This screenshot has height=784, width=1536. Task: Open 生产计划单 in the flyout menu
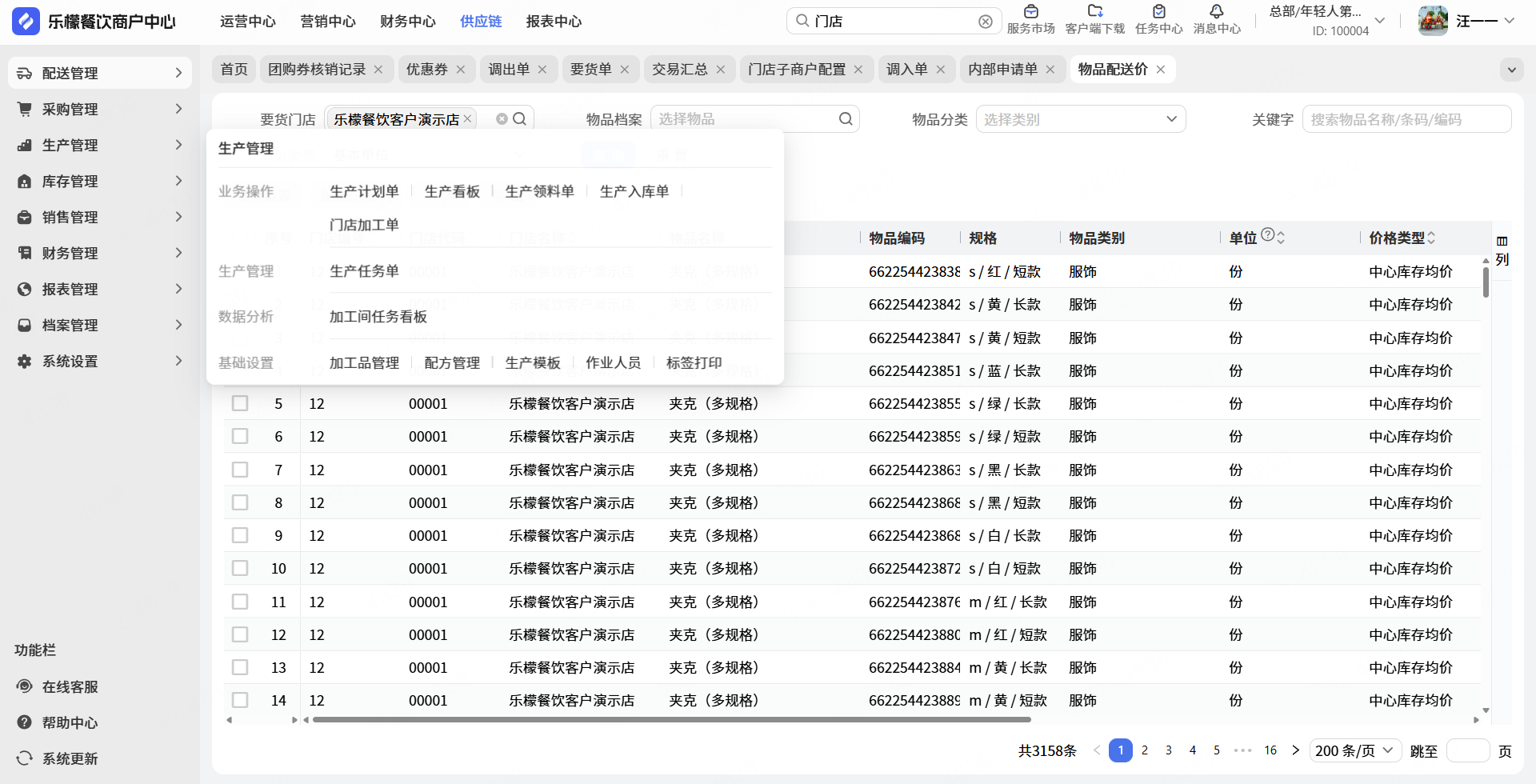[364, 191]
